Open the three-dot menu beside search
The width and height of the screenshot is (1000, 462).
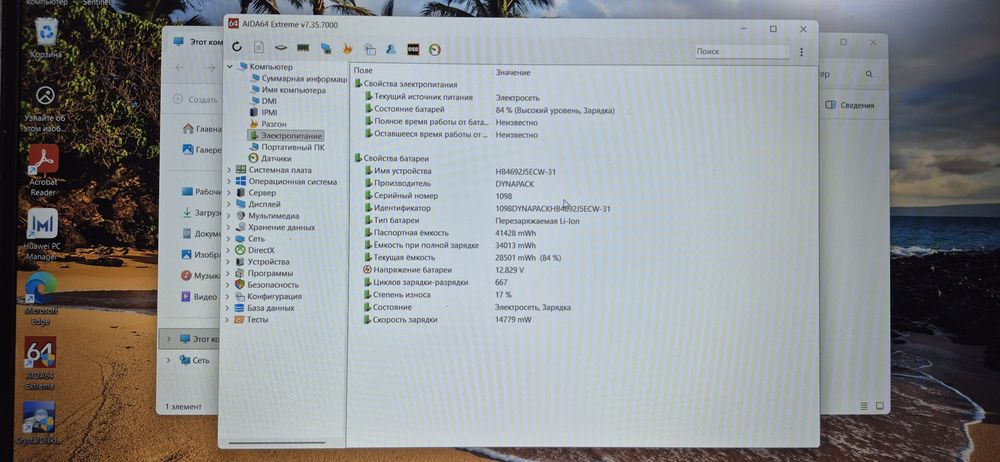(801, 52)
